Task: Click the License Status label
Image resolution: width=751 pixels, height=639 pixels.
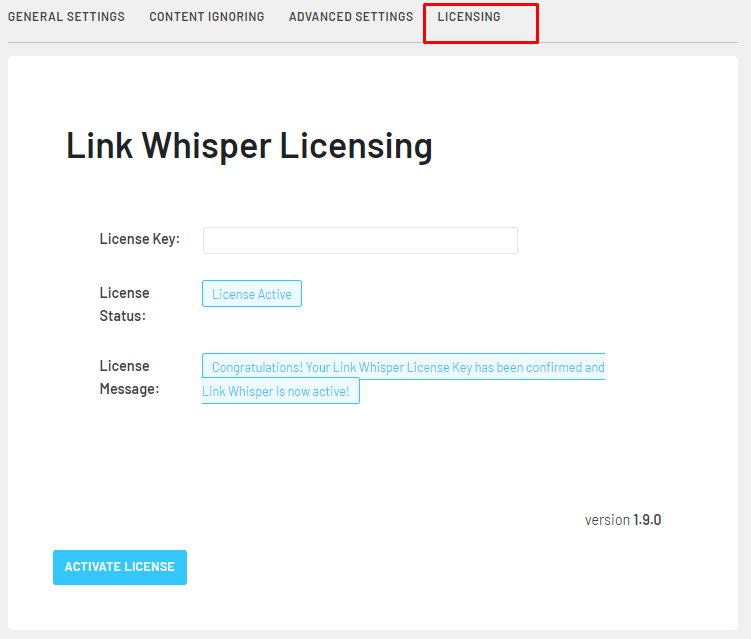Action: pos(125,304)
